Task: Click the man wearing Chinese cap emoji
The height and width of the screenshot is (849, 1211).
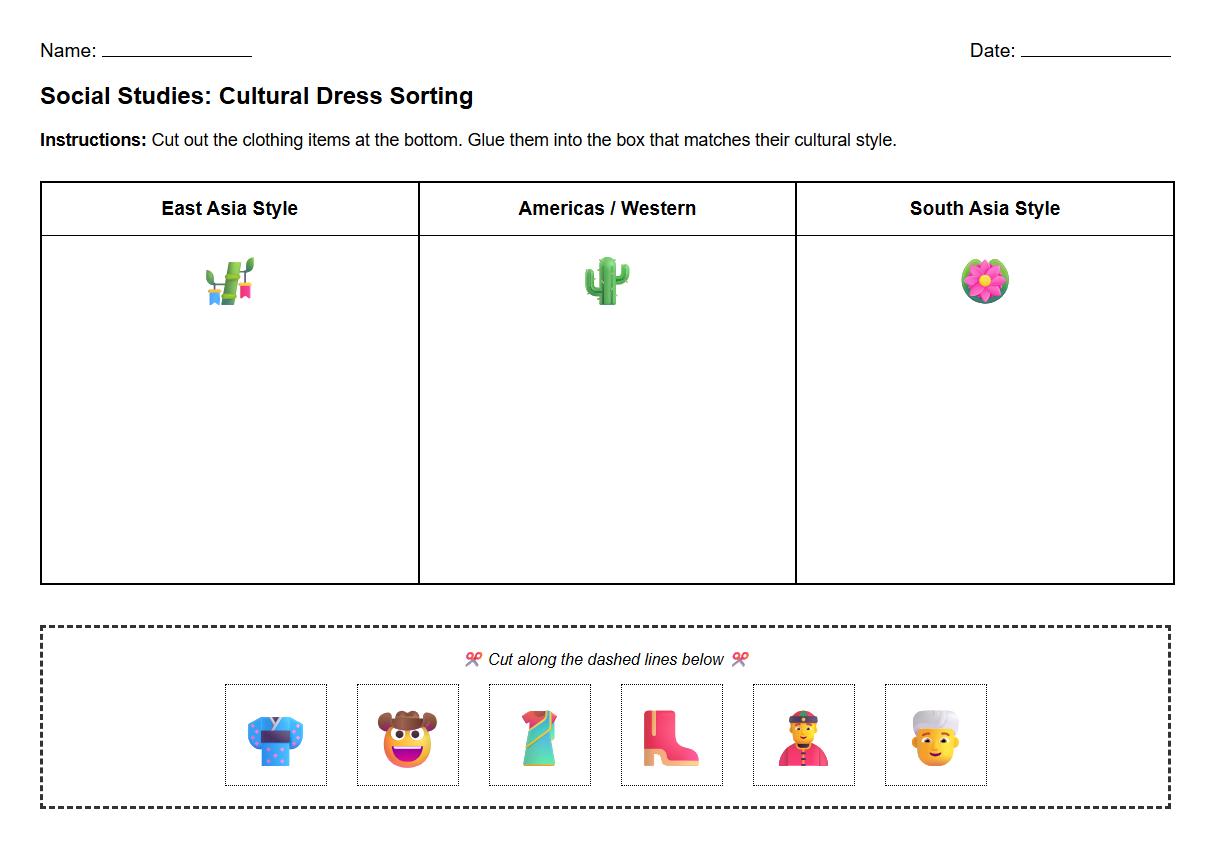Action: (x=803, y=735)
